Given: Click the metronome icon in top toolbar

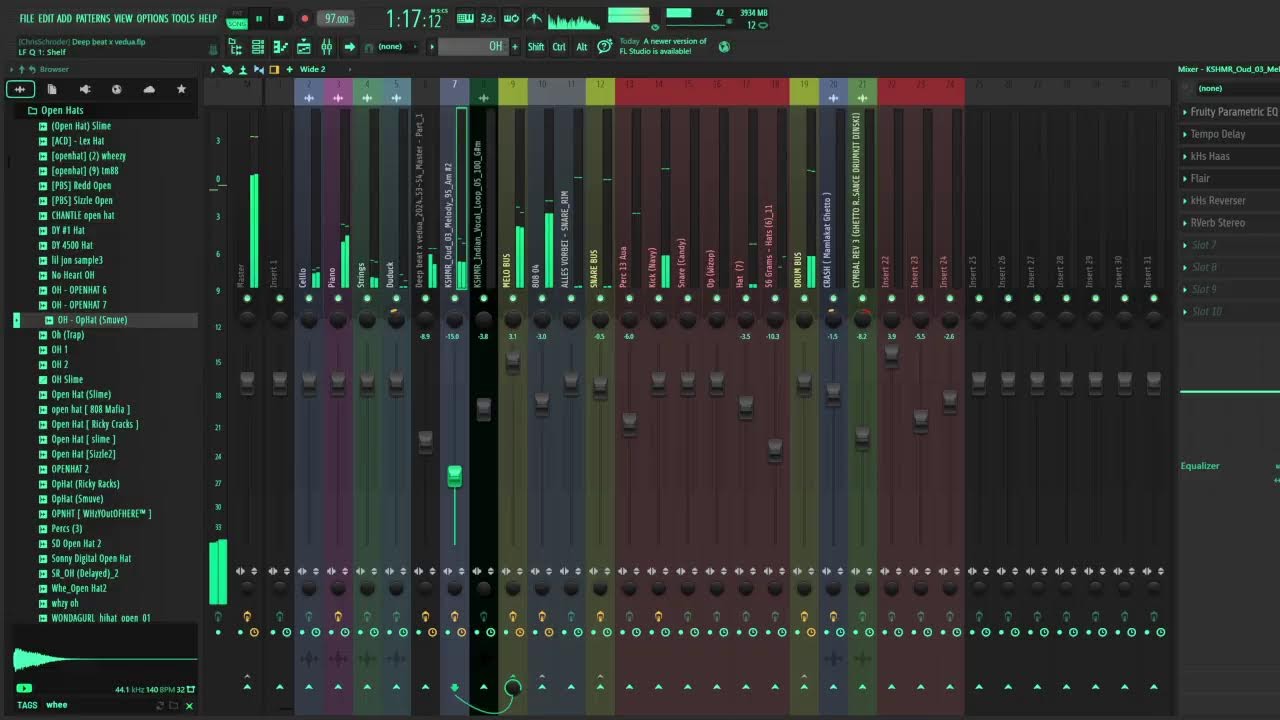Looking at the screenshot, I should tap(534, 18).
